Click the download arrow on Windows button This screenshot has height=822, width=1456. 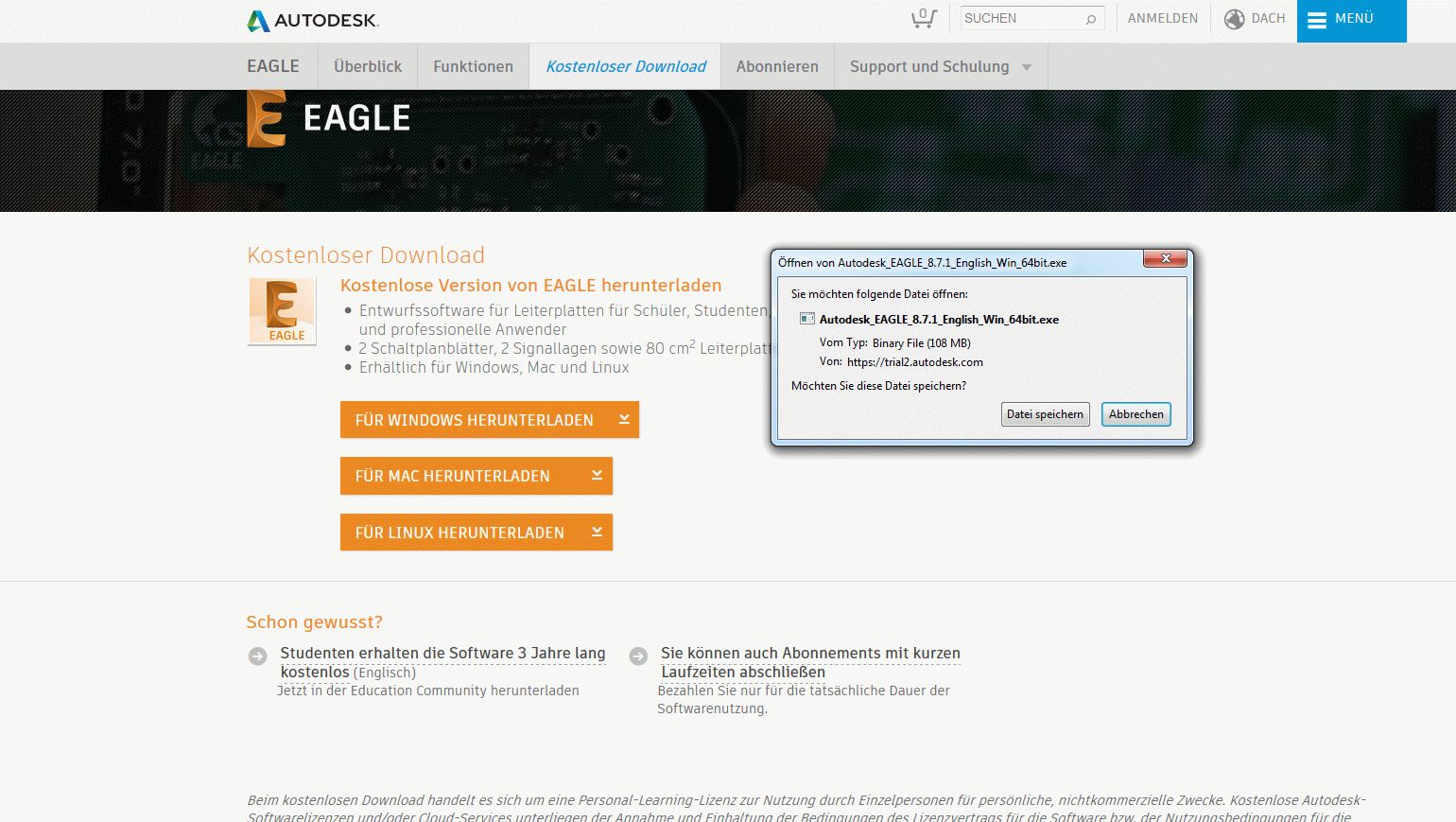pos(624,419)
